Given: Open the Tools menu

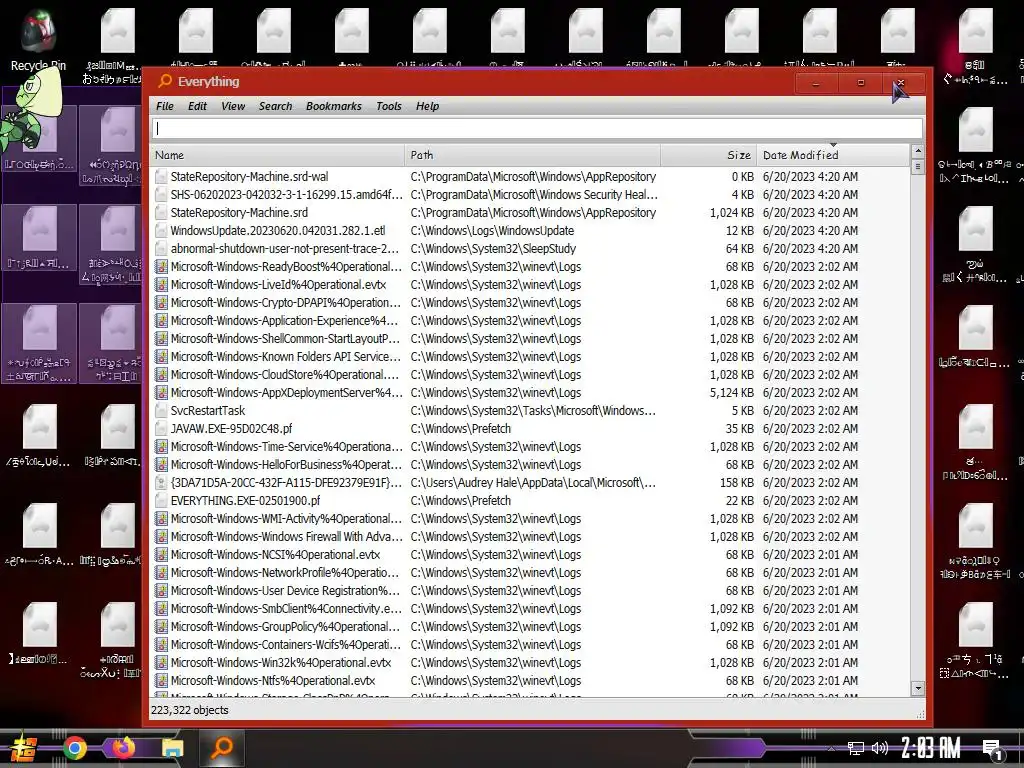Looking at the screenshot, I should [389, 106].
